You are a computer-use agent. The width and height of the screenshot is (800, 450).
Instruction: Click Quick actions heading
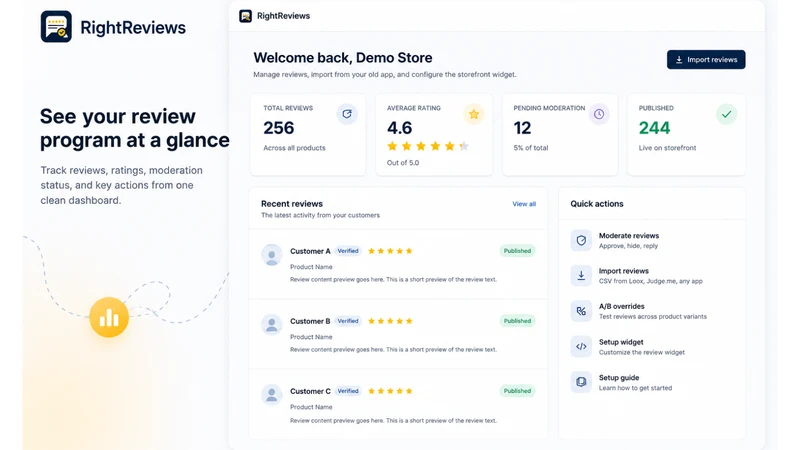point(597,204)
